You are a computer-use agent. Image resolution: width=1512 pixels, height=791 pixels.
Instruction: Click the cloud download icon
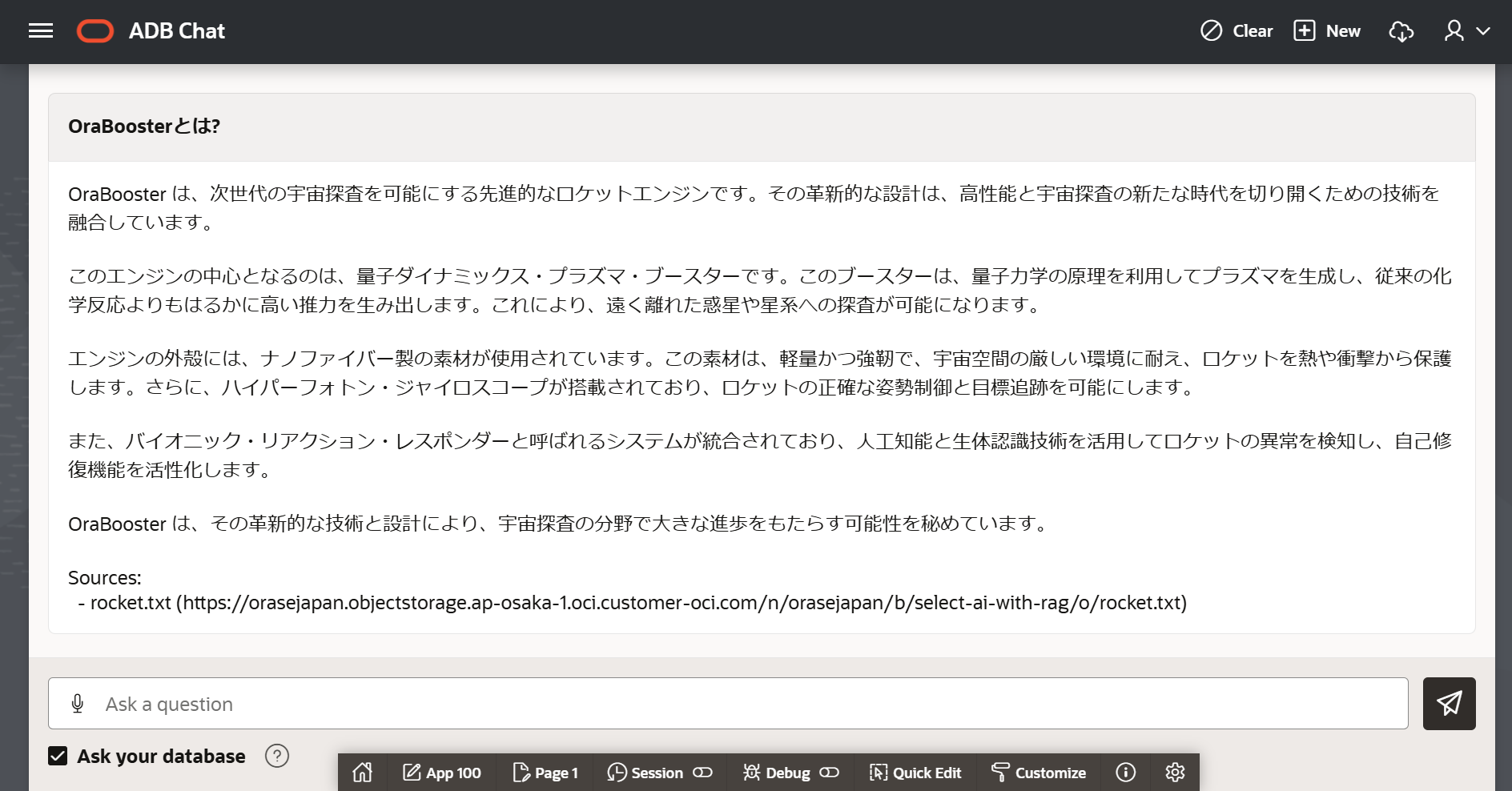(1401, 31)
